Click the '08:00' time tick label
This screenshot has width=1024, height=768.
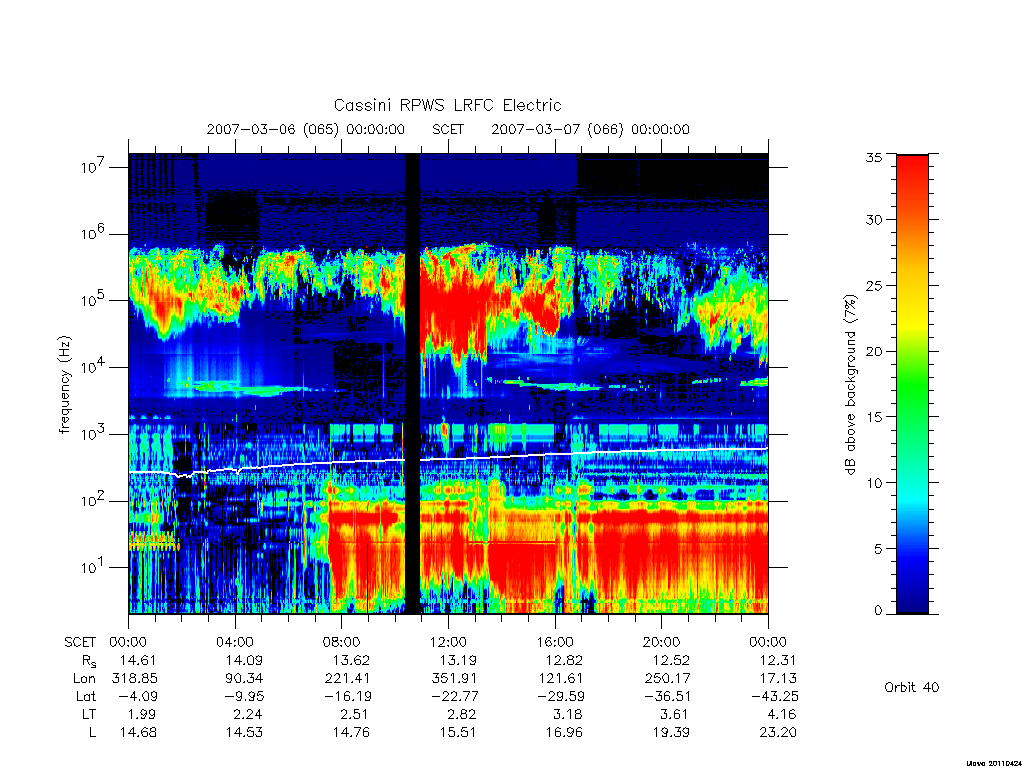click(x=341, y=643)
